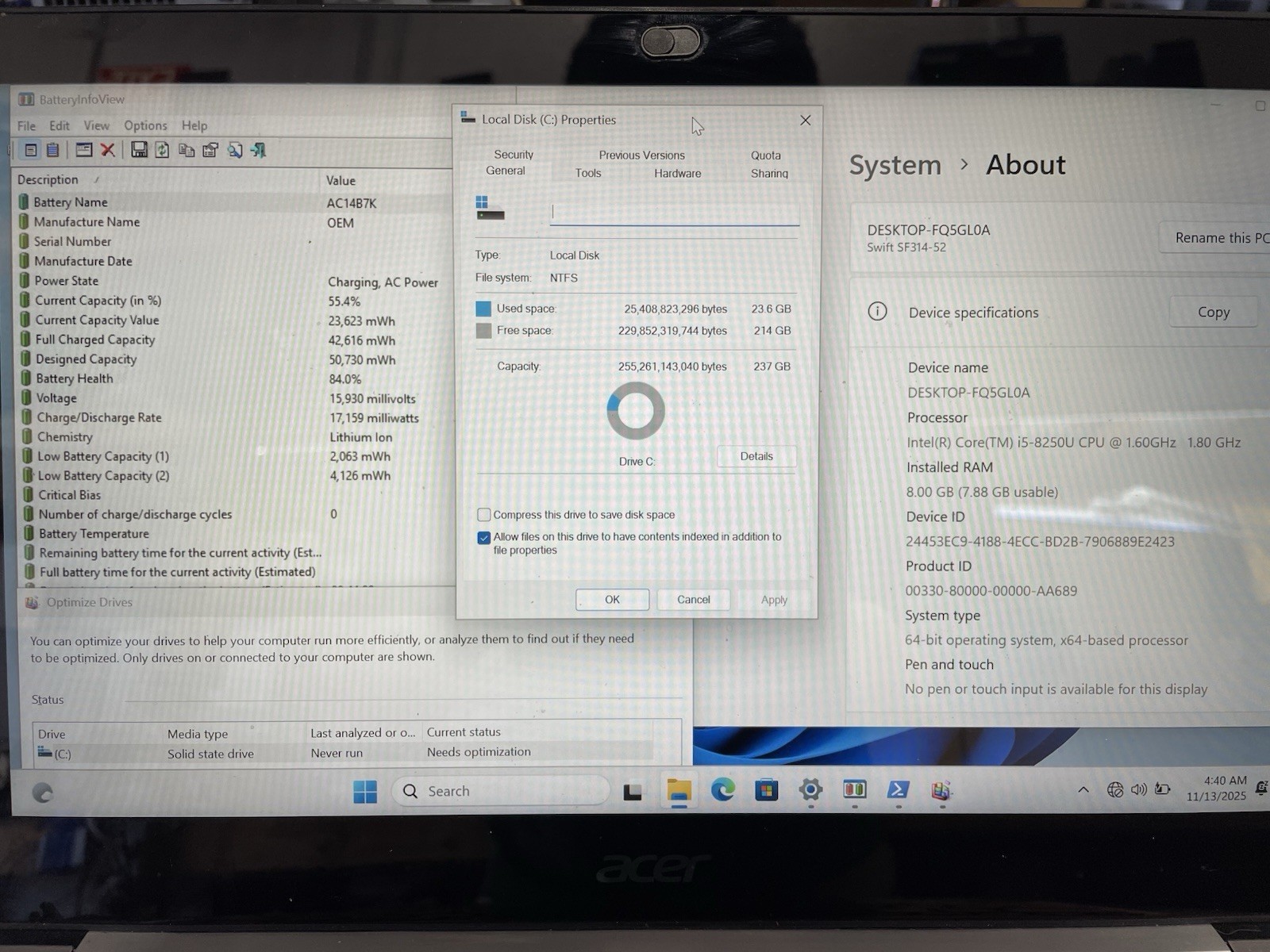Open File Explorer from the taskbar
Viewport: 1270px width, 952px height.
[x=679, y=790]
